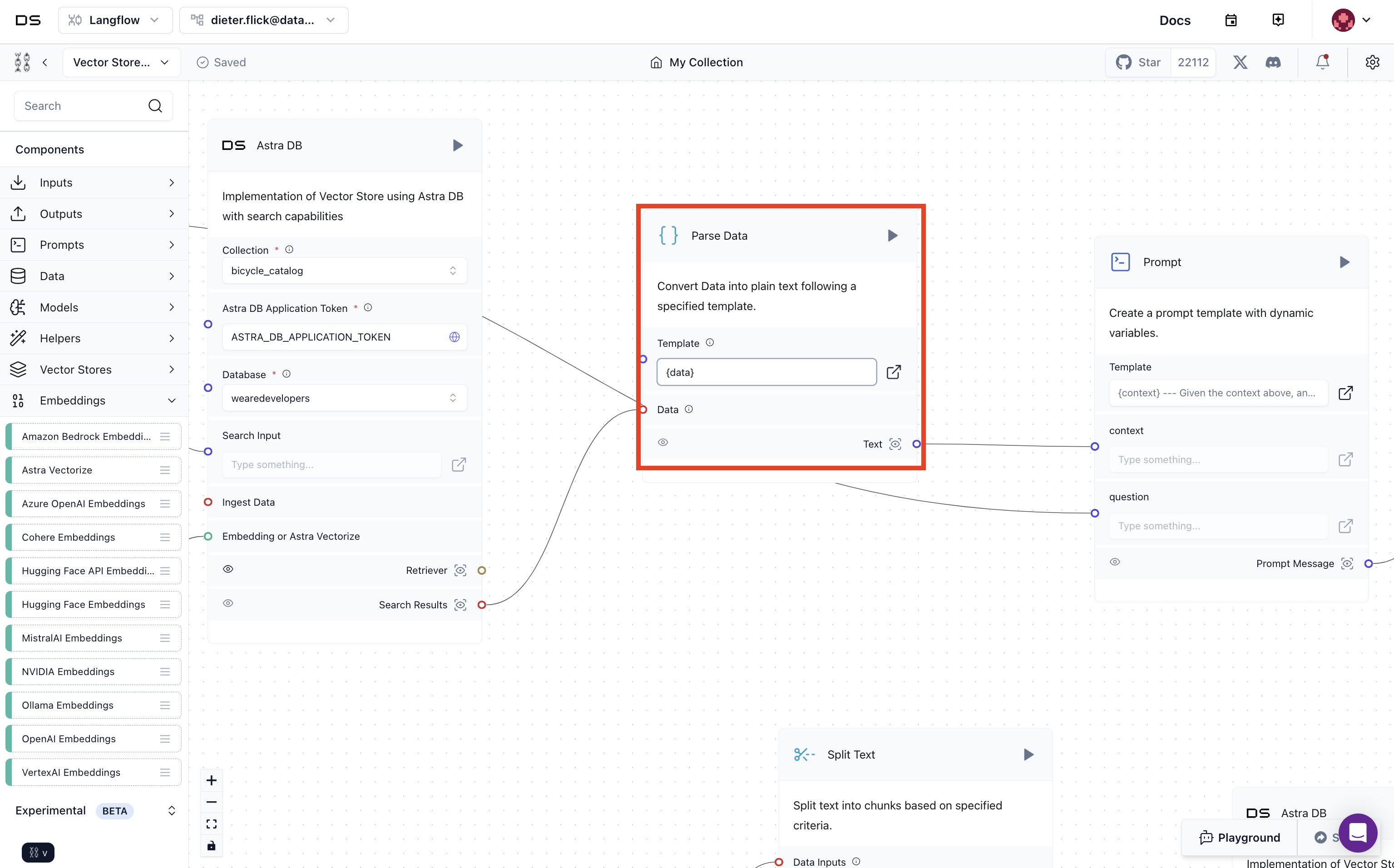Run the Split Text component
The image size is (1394, 868).
click(x=1028, y=755)
